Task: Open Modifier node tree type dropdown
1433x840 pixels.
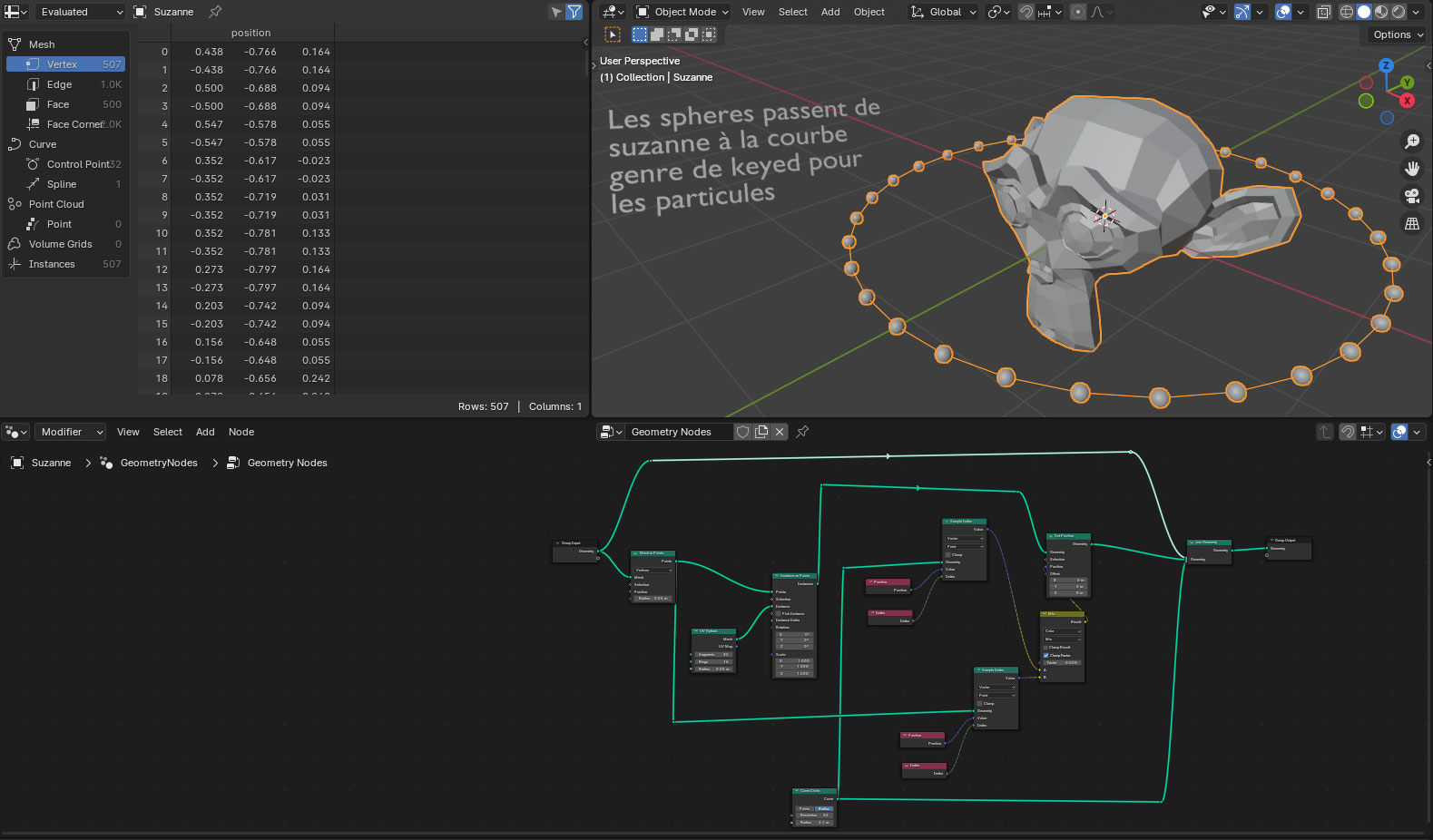Action: 70,432
